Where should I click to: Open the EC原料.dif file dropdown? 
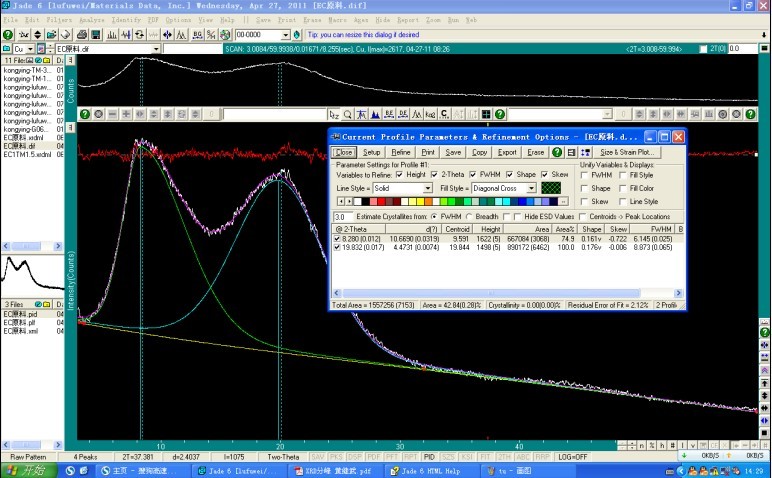click(156, 48)
